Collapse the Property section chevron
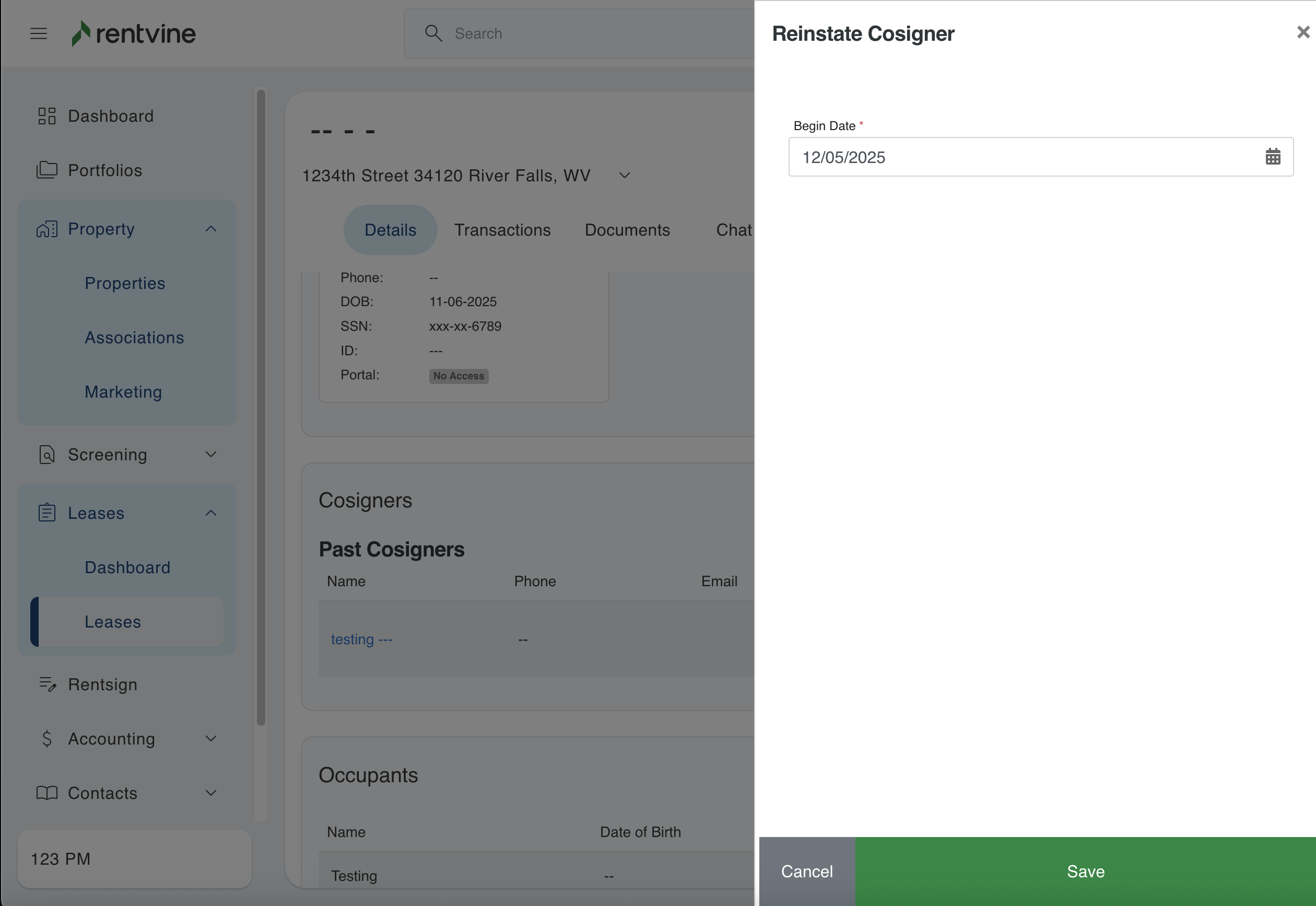This screenshot has width=1316, height=906. tap(211, 229)
